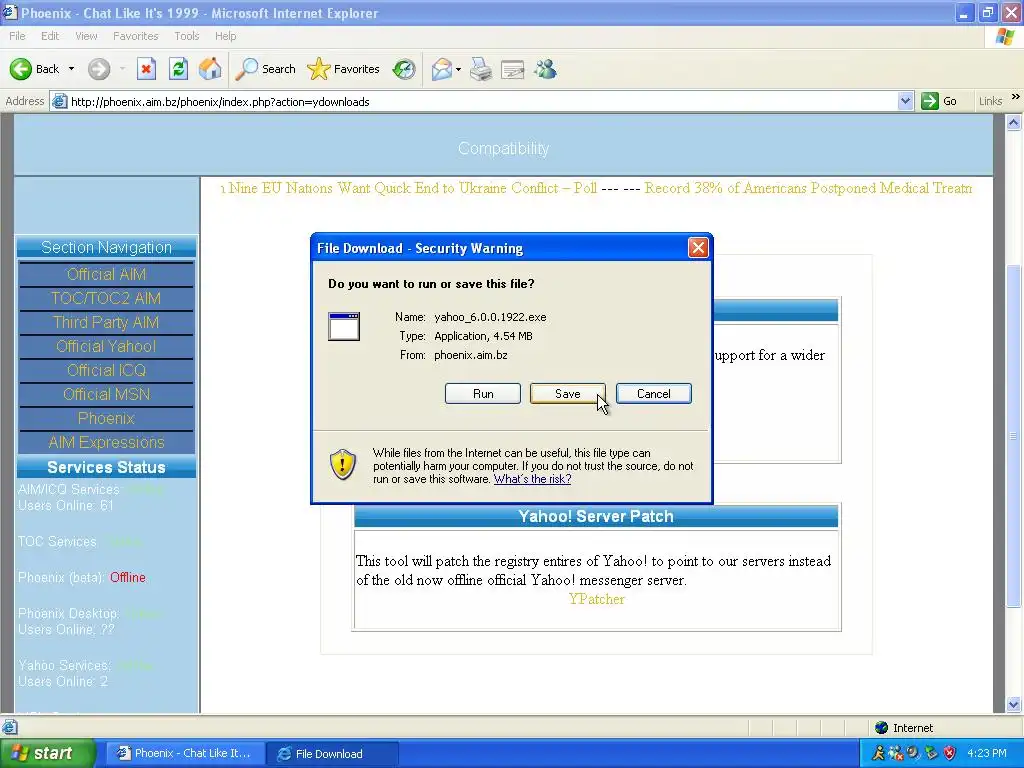Open the History icon in toolbar

[x=404, y=69]
